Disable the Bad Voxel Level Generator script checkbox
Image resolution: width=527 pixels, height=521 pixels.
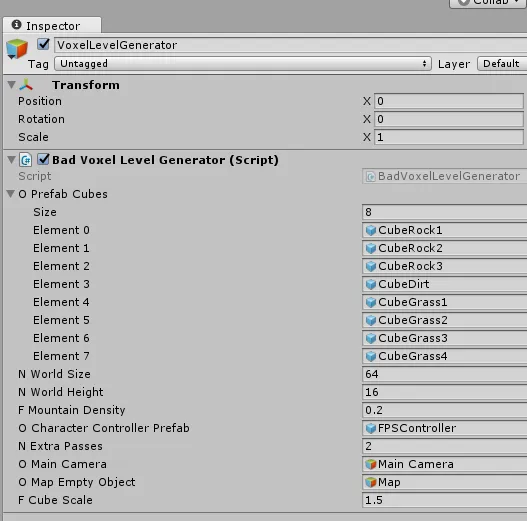(x=43, y=159)
